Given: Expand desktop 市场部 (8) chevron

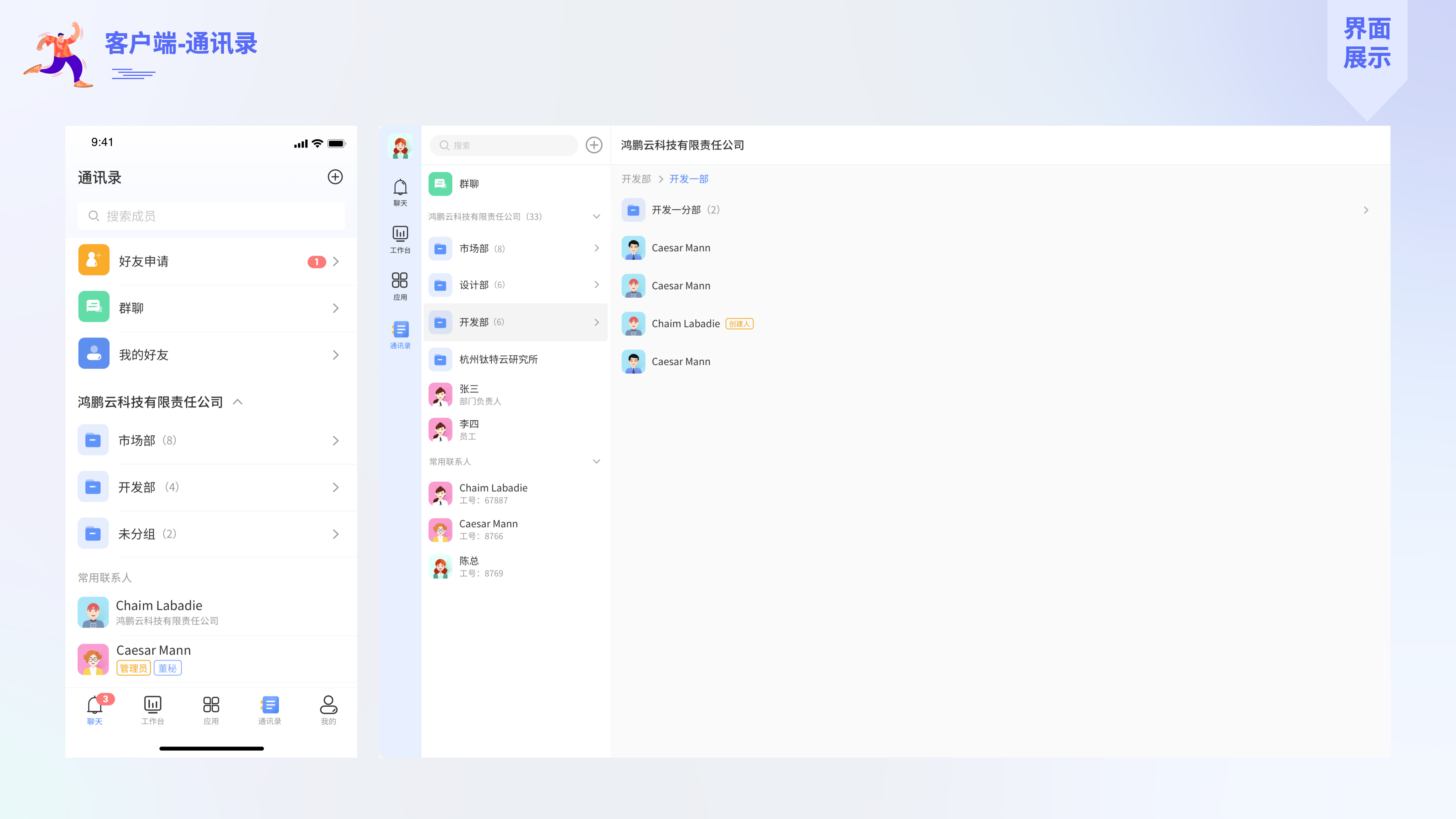Looking at the screenshot, I should pos(597,248).
